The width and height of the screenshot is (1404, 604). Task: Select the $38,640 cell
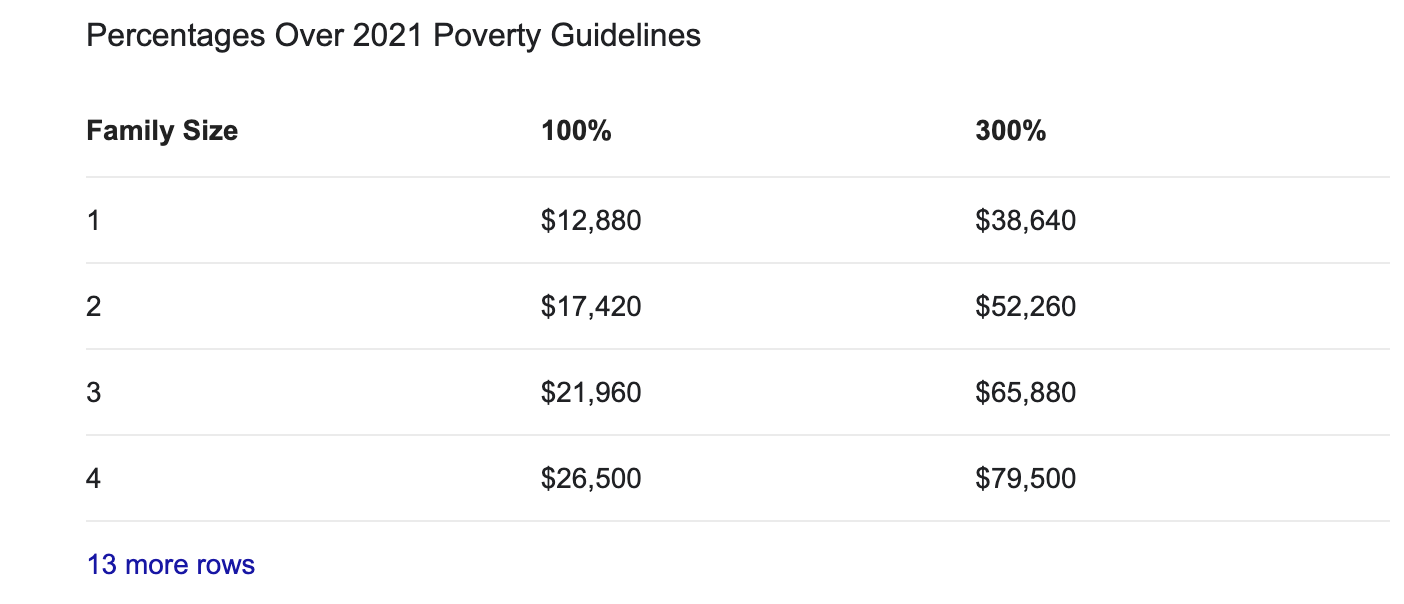click(1026, 220)
